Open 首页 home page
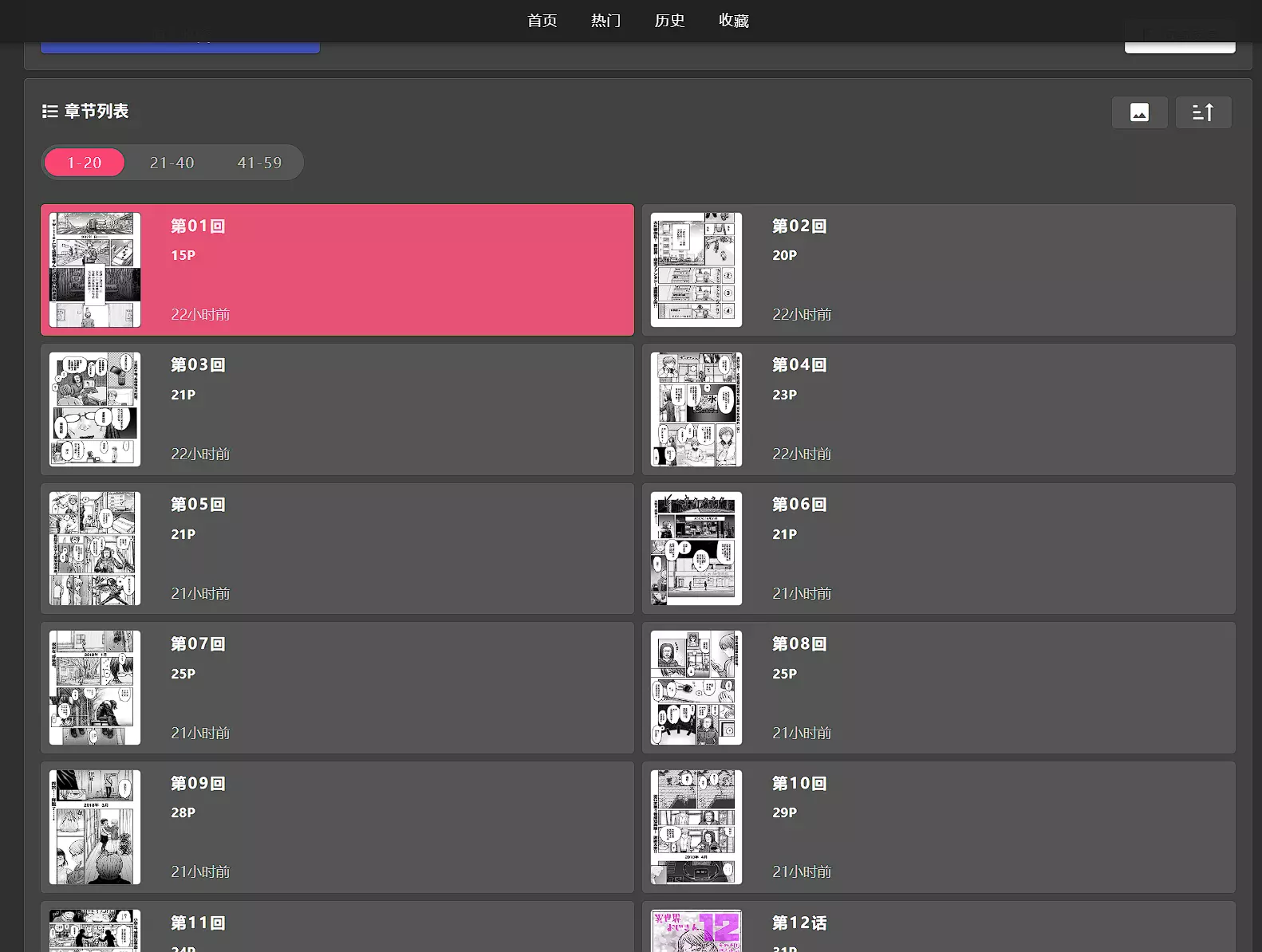This screenshot has height=952, width=1262. pyautogui.click(x=542, y=21)
